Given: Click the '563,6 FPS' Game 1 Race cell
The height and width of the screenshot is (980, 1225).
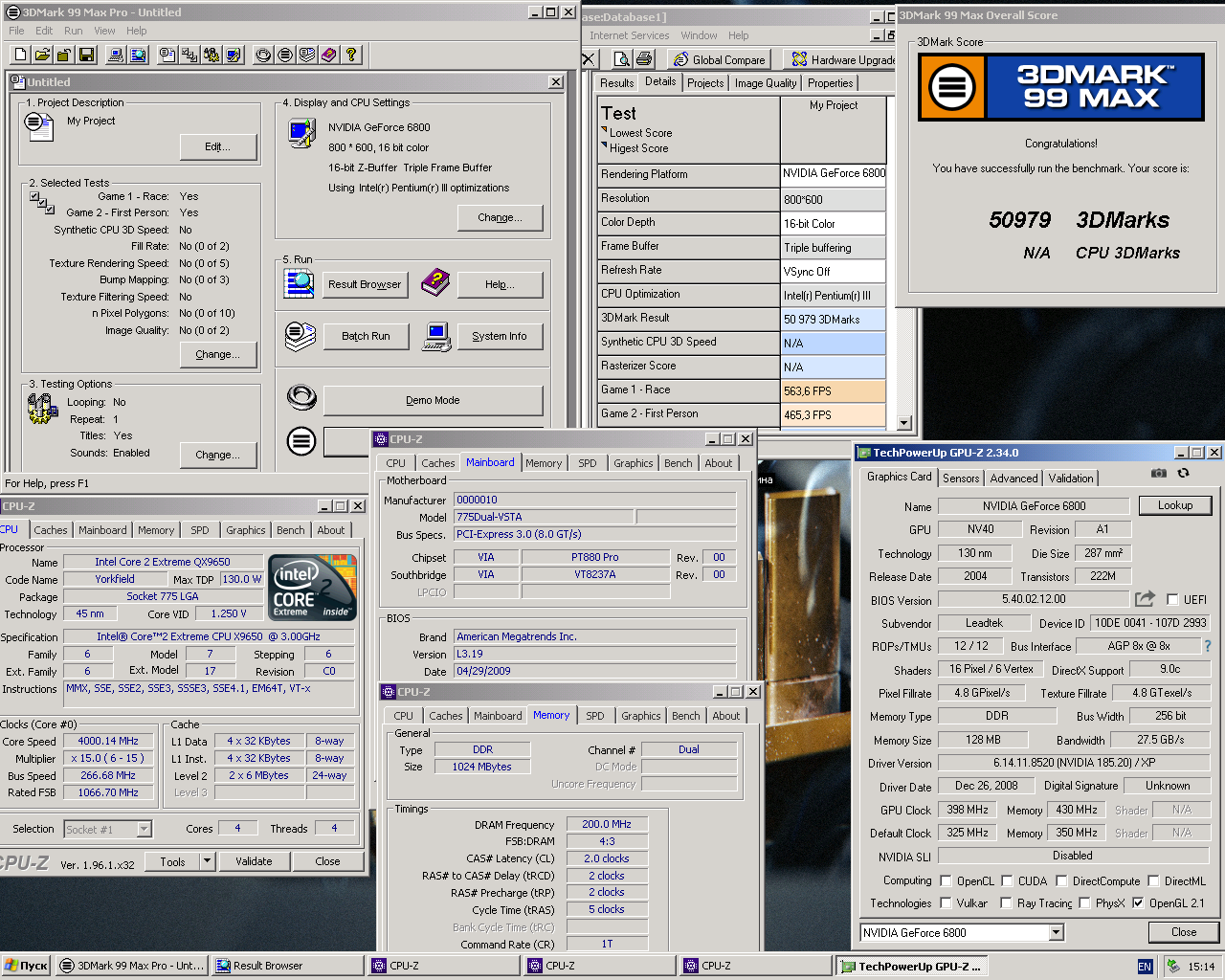Looking at the screenshot, I should tap(833, 391).
